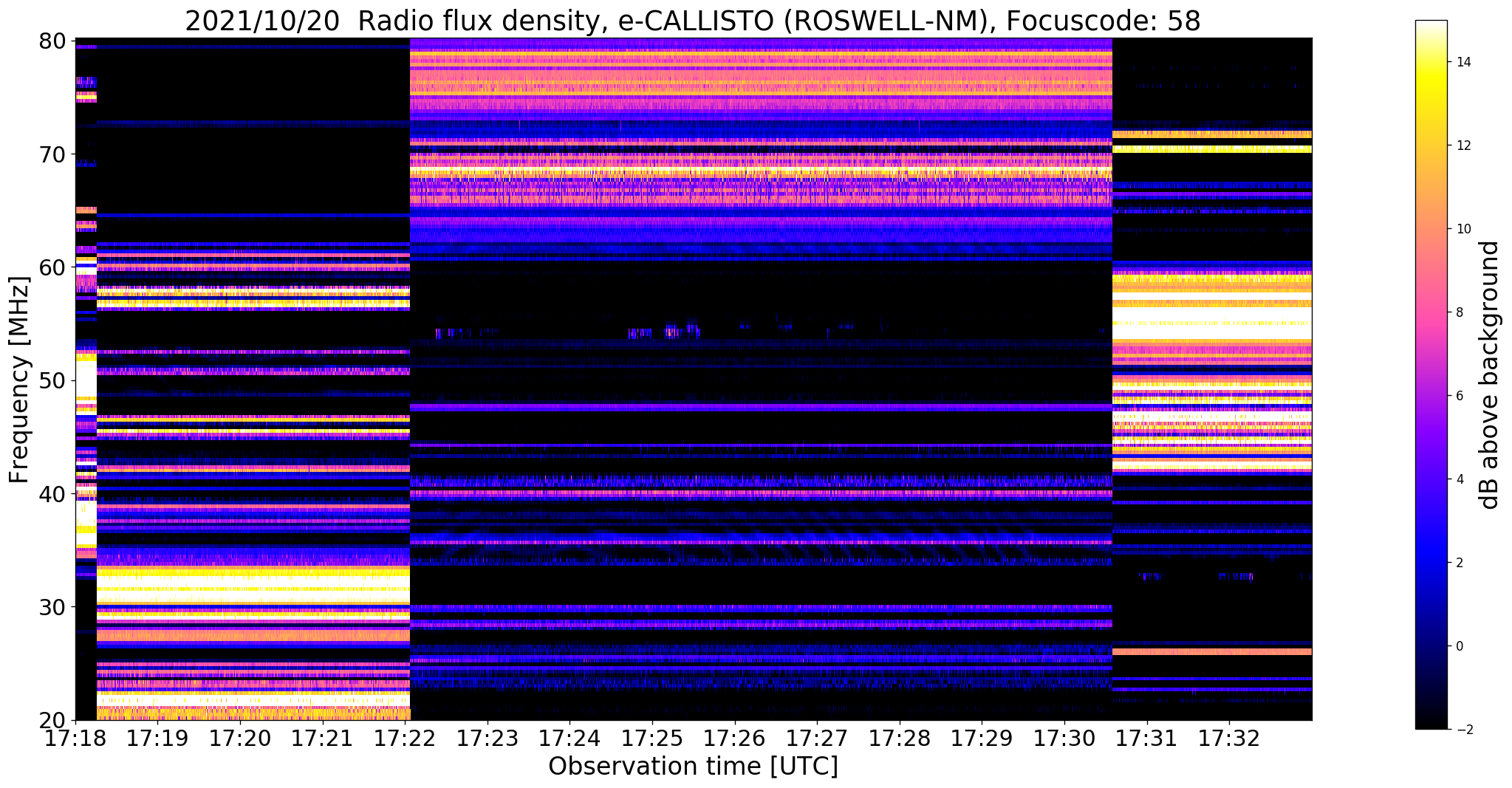Click the 17:21 time tick label
This screenshot has width=1512, height=788.
[x=323, y=739]
